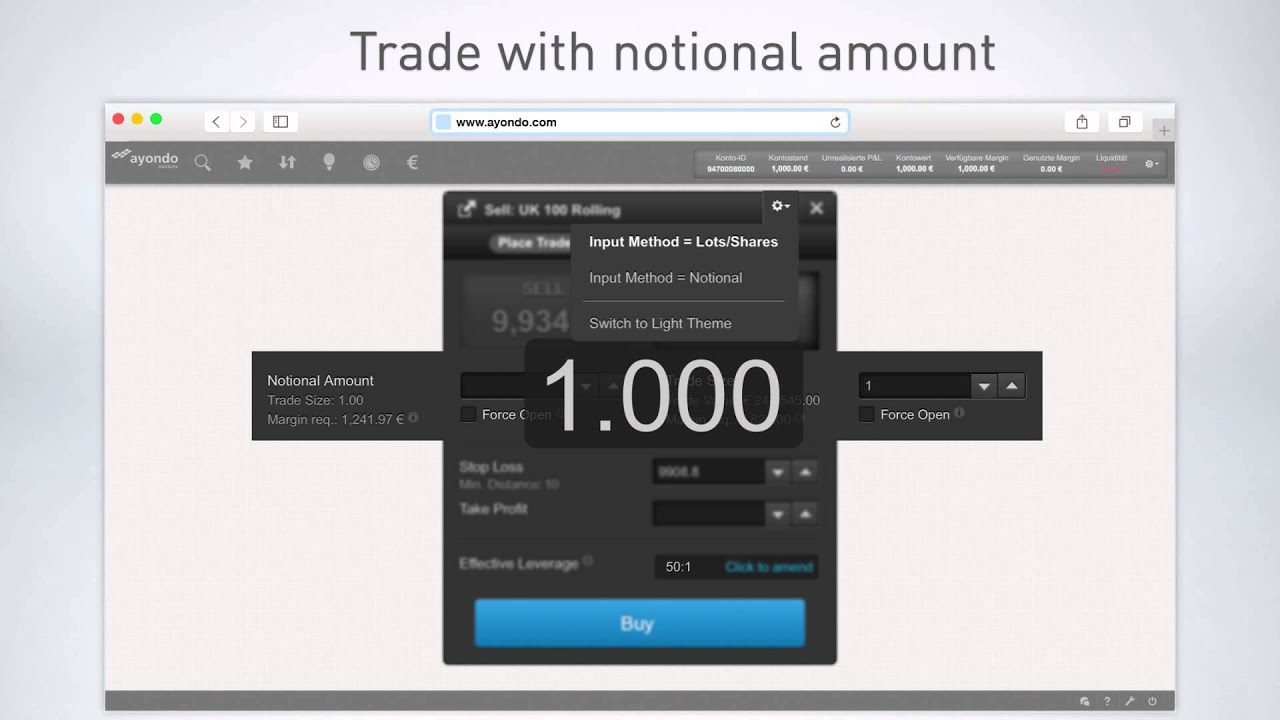The width and height of the screenshot is (1280, 720).
Task: Open the wrench settings icon in footer
Action: point(1130,702)
